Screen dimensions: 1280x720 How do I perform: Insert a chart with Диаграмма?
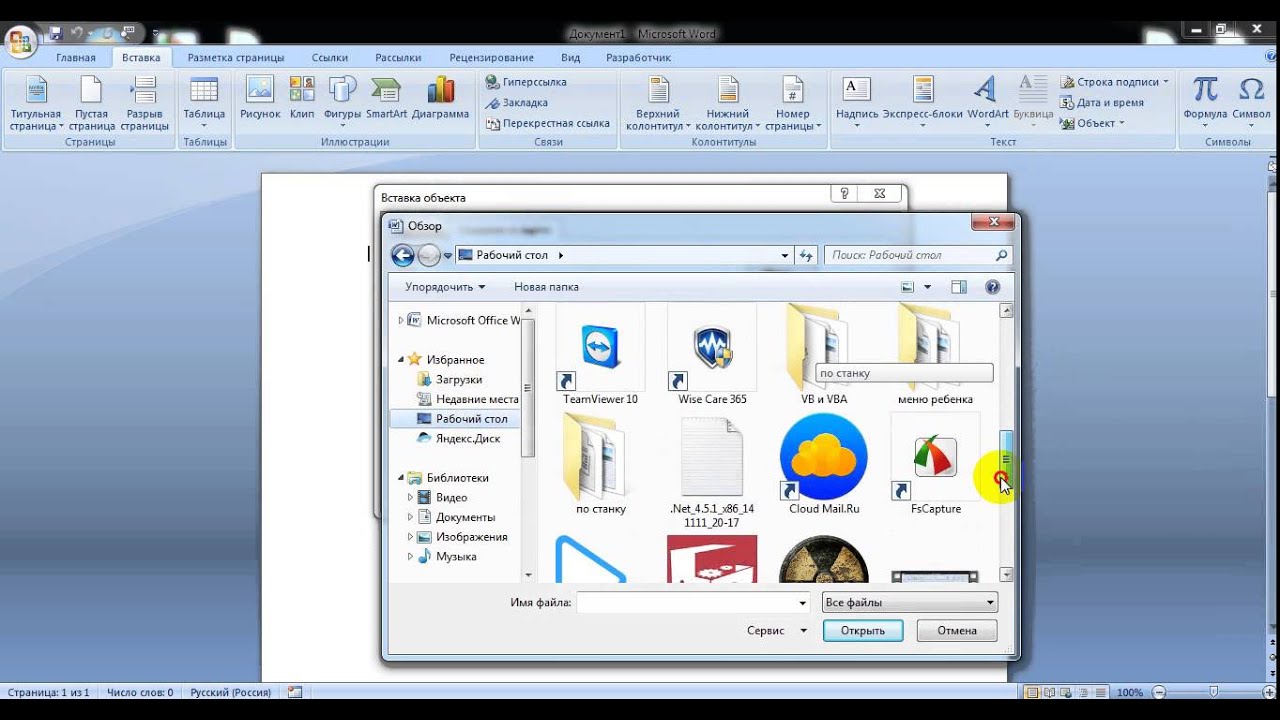click(440, 99)
